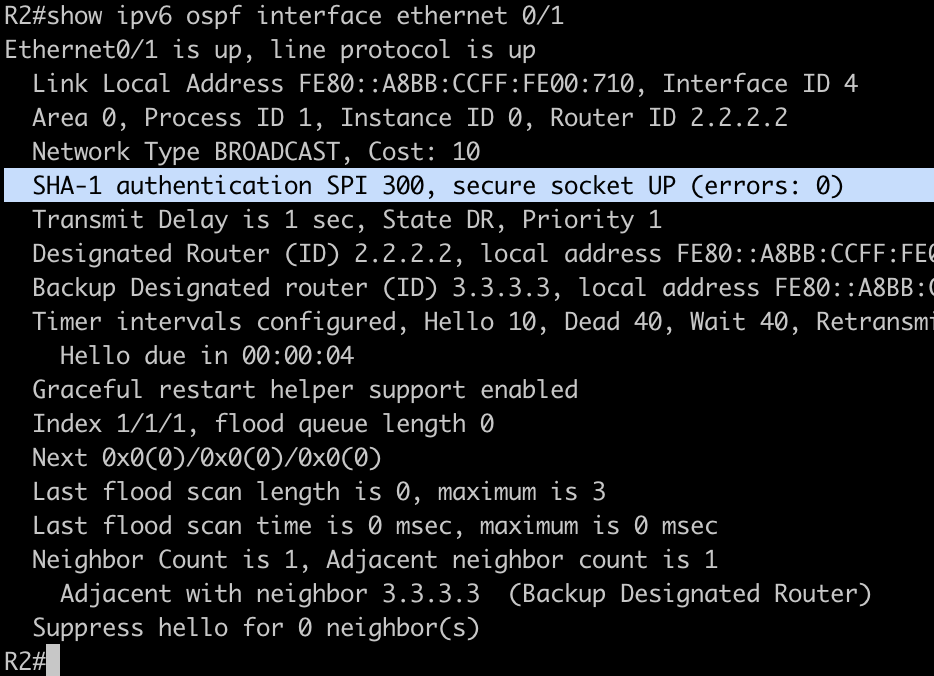Image resolution: width=934 pixels, height=676 pixels.
Task: Click the 'Index 1/1/1' flood queue line
Action: (x=263, y=424)
